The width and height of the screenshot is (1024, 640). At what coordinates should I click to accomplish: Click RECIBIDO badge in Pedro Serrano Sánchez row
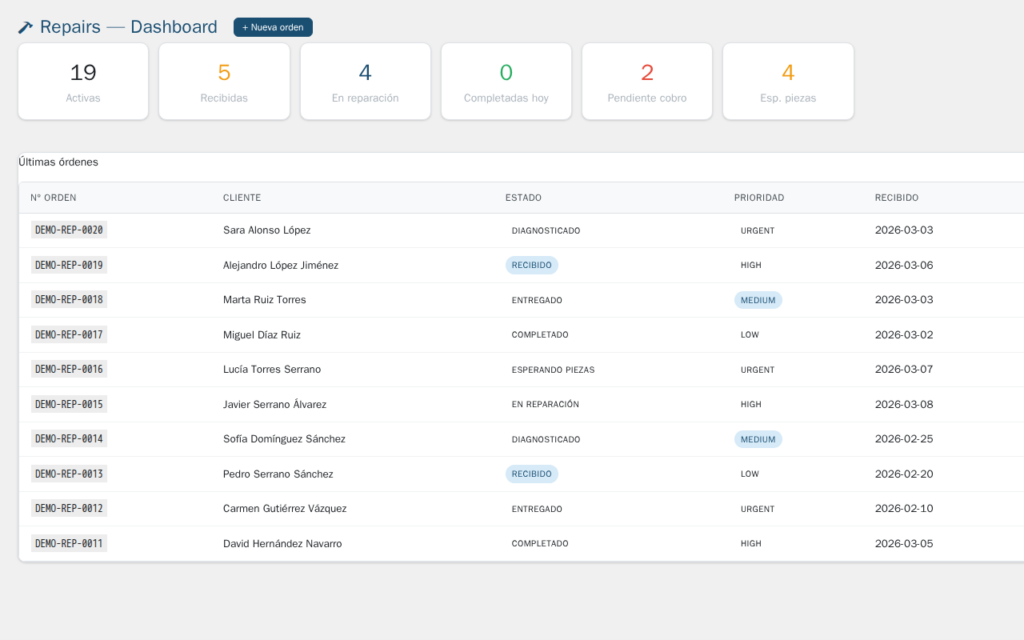(x=531, y=474)
